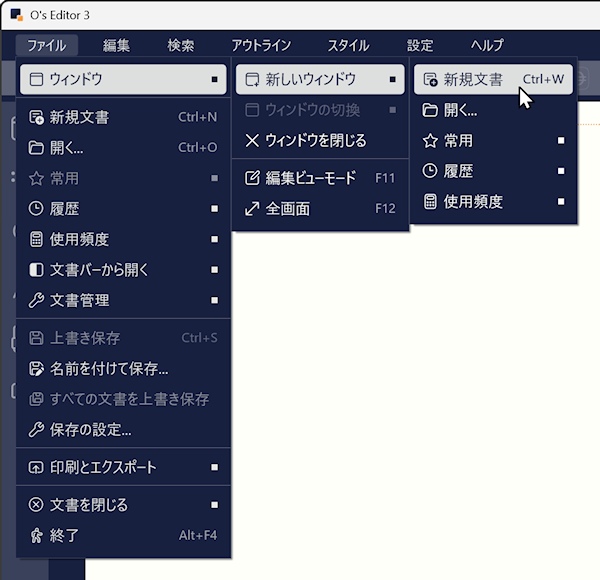The height and width of the screenshot is (580, 600).
Task: Click the fullscreen arrows icon beside 全画面
Action: pyautogui.click(x=252, y=209)
